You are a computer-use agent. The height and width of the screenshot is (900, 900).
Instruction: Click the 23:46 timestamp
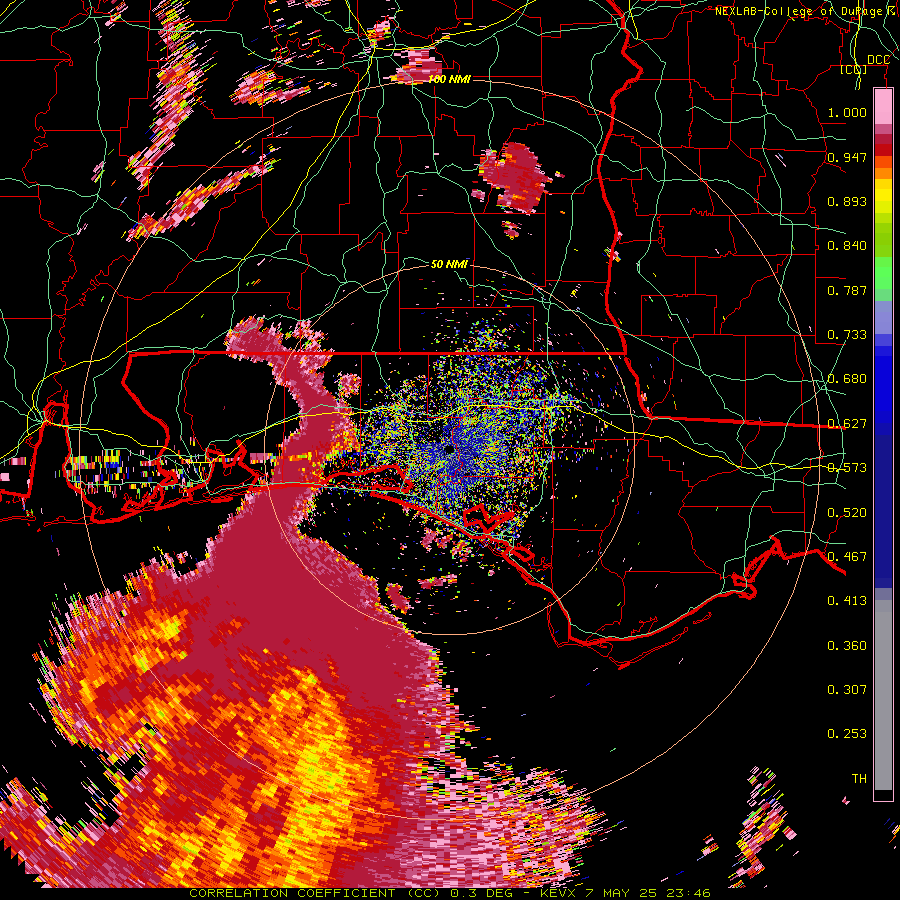click(x=689, y=893)
